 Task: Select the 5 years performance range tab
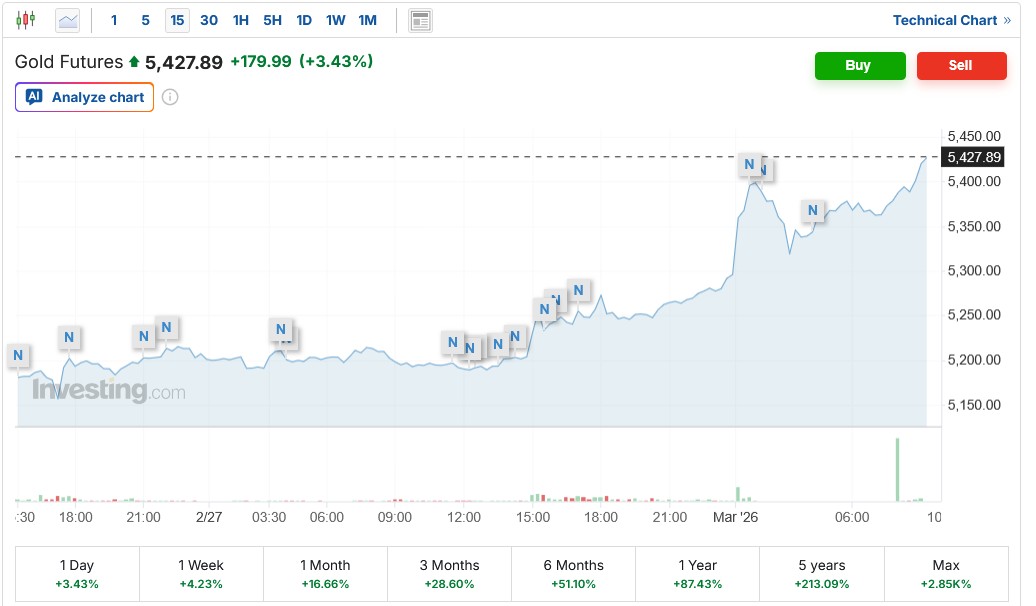tap(822, 574)
